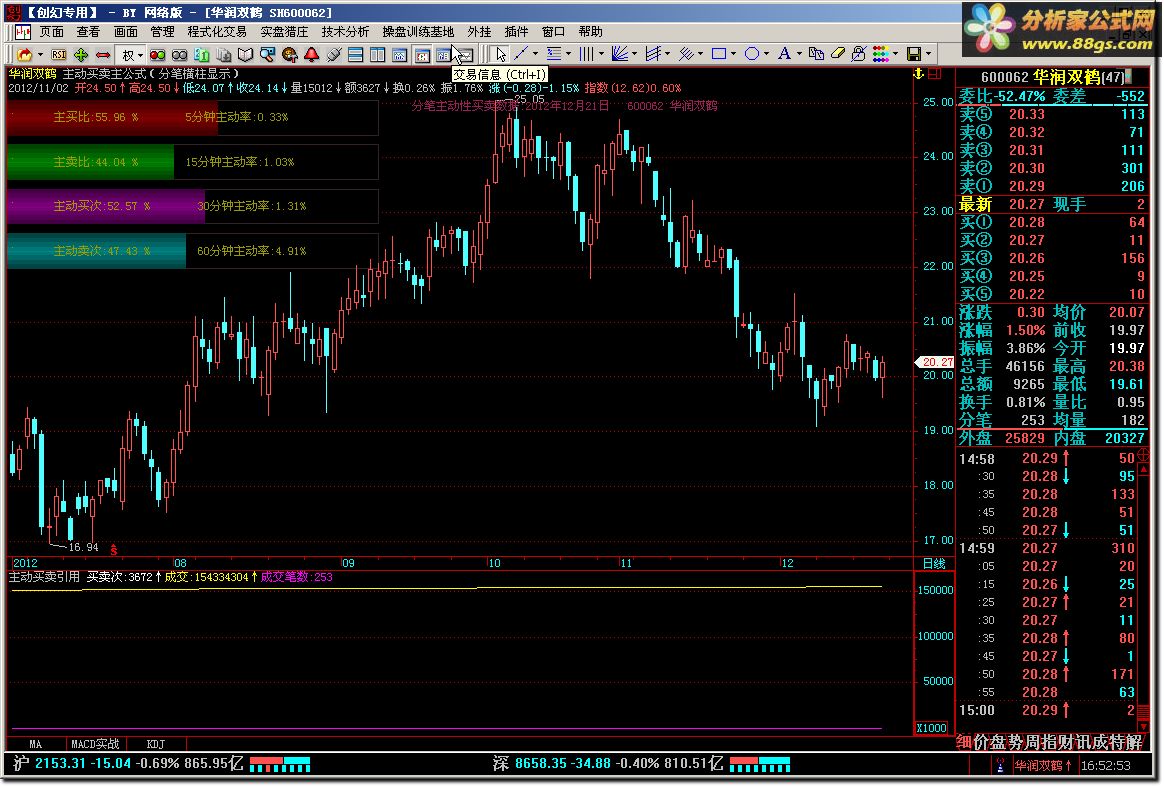The width and height of the screenshot is (1164, 786).
Task: Switch to the MACD实战 indicator tab
Action: 95,744
